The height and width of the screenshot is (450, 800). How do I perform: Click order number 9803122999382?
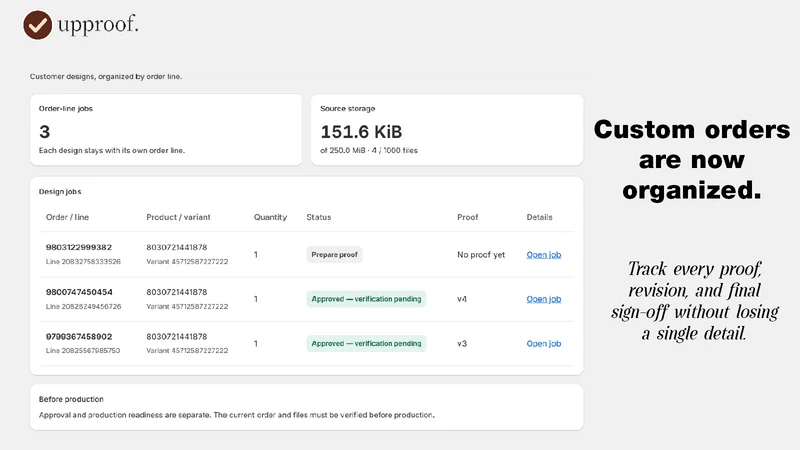[x=79, y=247]
